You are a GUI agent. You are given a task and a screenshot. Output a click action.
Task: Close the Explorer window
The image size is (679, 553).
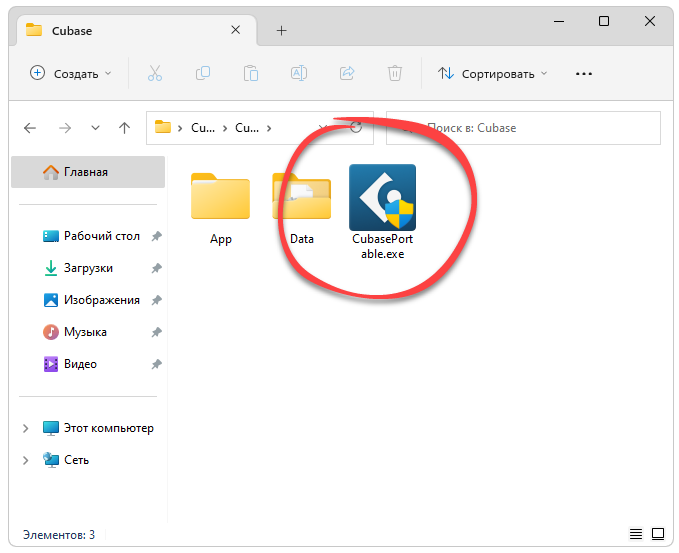pos(650,21)
